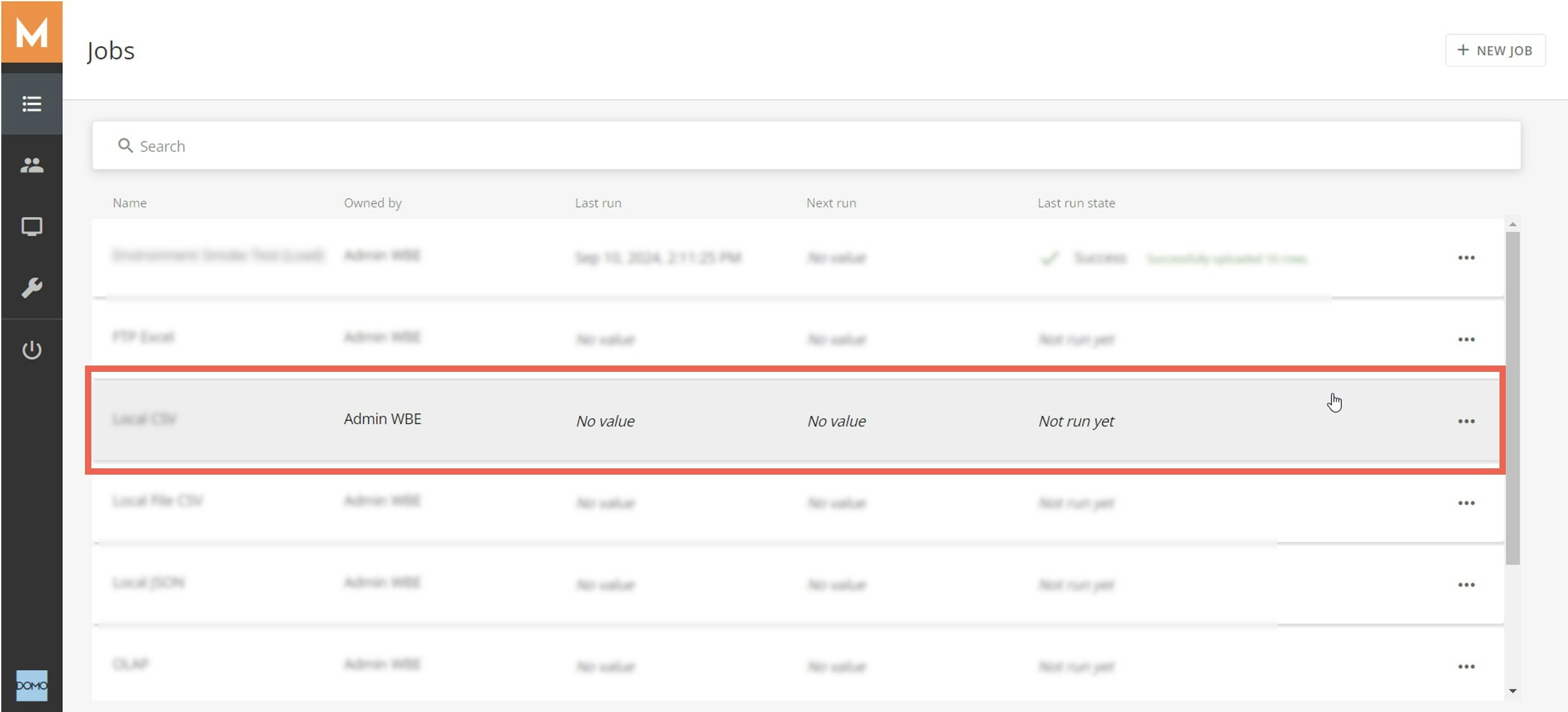Click the orange M logo icon
Image resolution: width=1568 pixels, height=712 pixels.
32,32
